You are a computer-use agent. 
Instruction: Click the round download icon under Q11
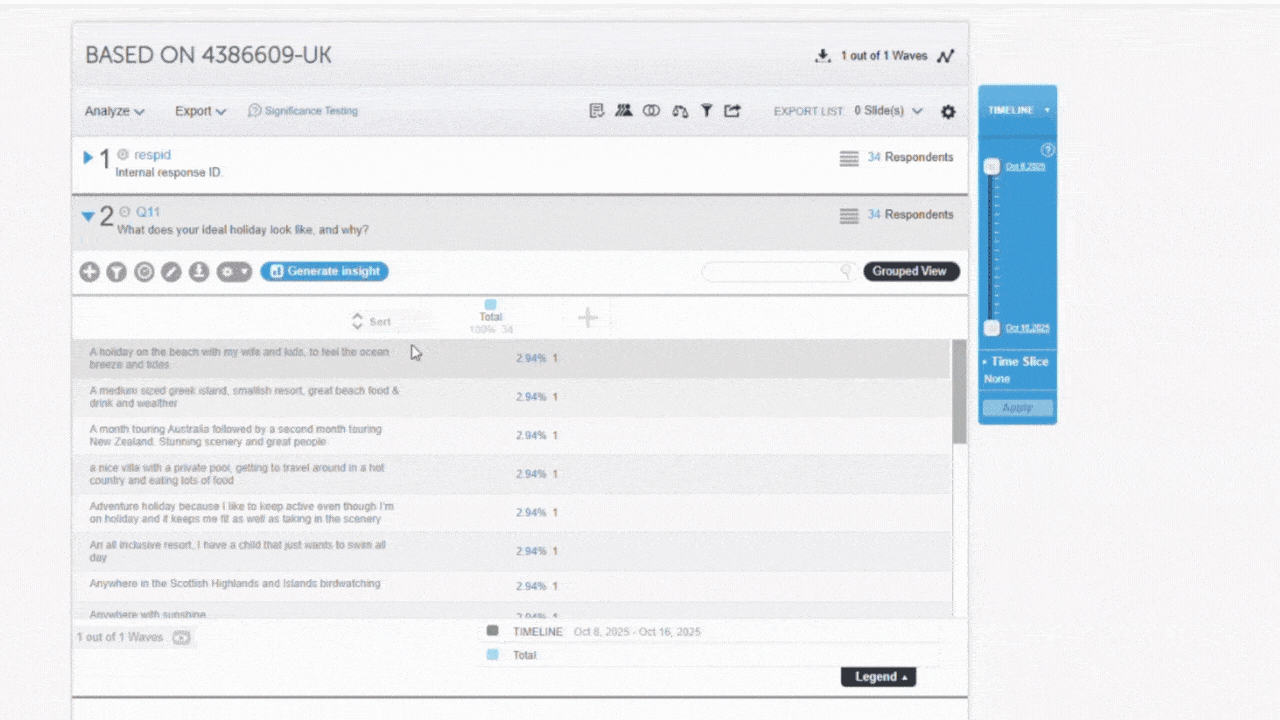point(199,271)
